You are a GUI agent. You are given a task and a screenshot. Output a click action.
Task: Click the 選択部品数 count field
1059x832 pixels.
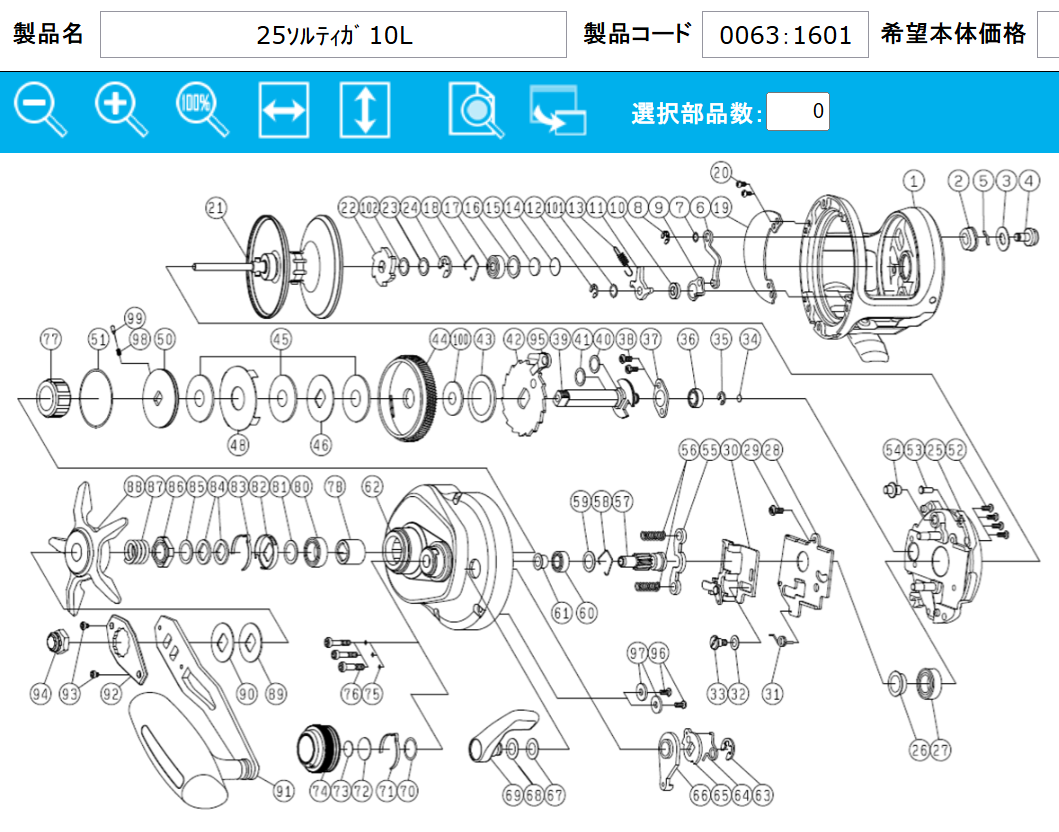tap(797, 112)
